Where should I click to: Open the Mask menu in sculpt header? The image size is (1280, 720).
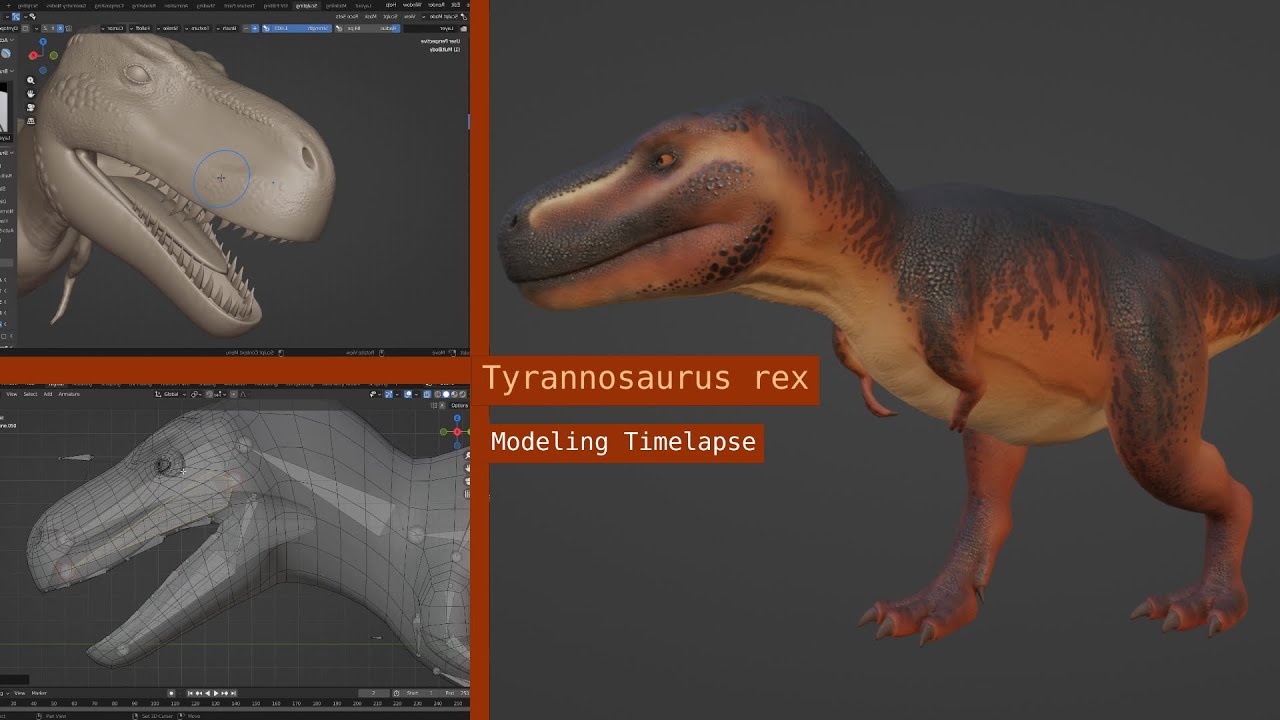[x=370, y=17]
